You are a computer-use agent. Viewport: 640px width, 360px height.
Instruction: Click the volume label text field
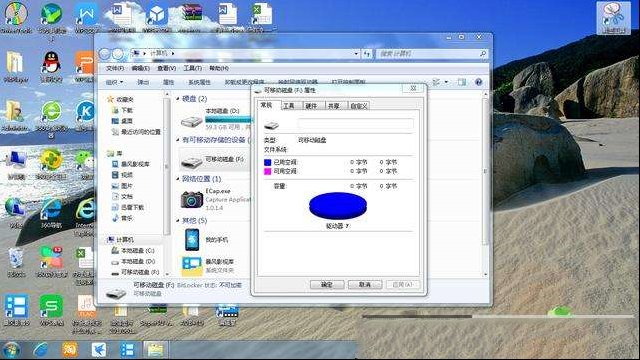pyautogui.click(x=356, y=124)
